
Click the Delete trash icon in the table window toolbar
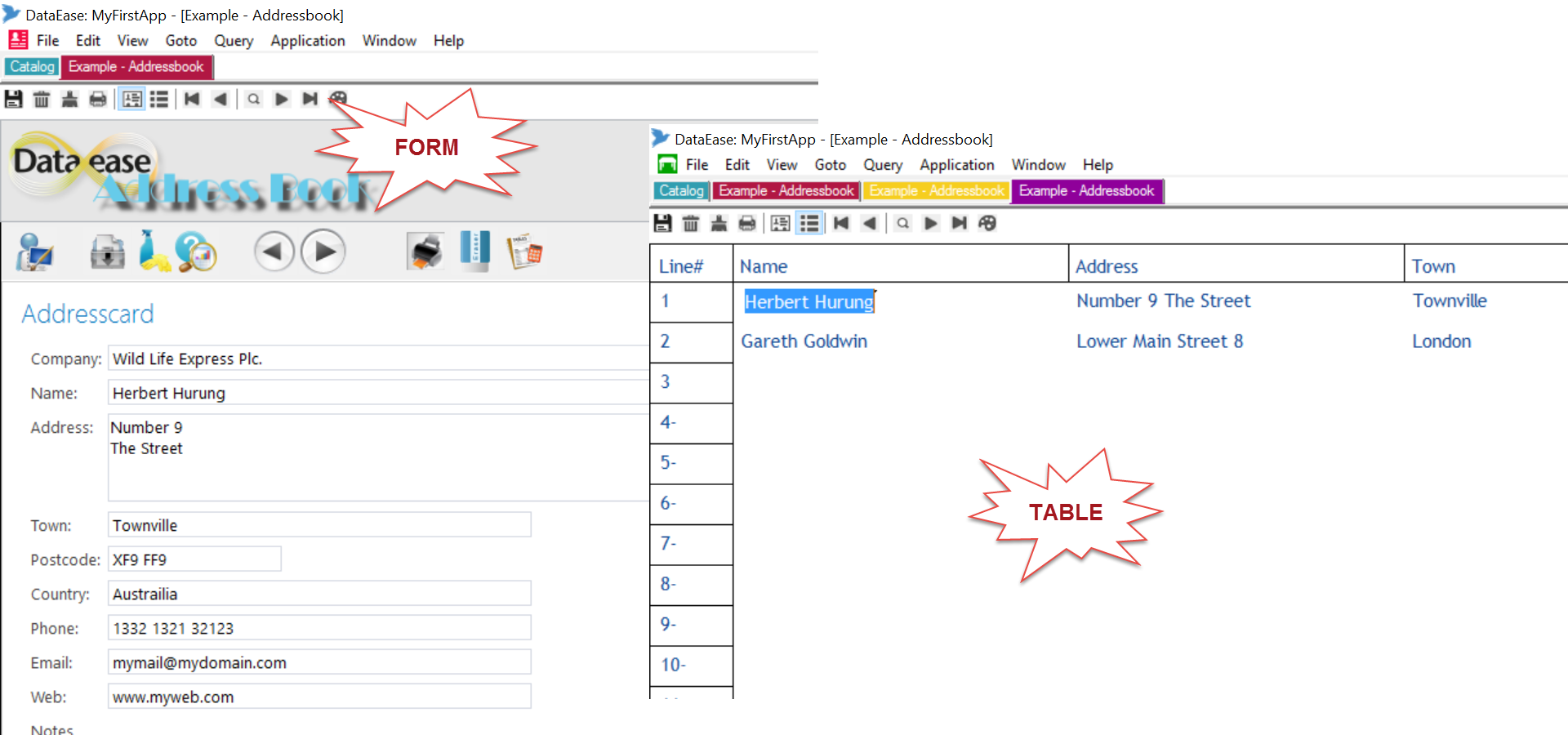click(x=691, y=224)
